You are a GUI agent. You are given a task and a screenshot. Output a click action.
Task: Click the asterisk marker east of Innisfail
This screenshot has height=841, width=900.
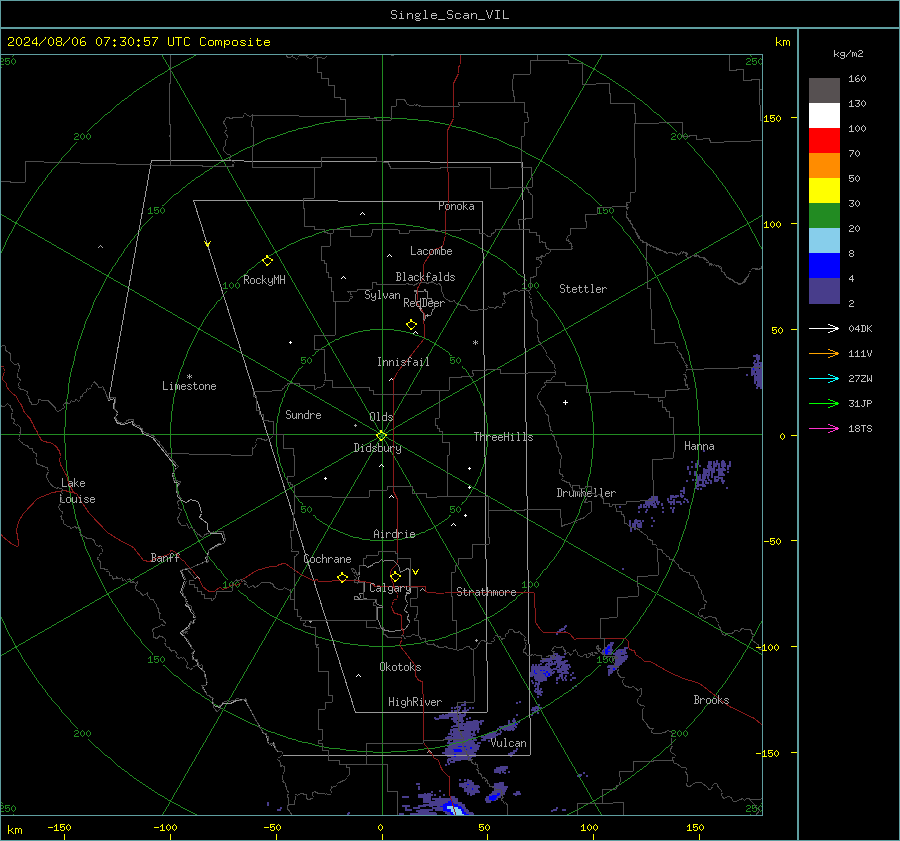475,343
